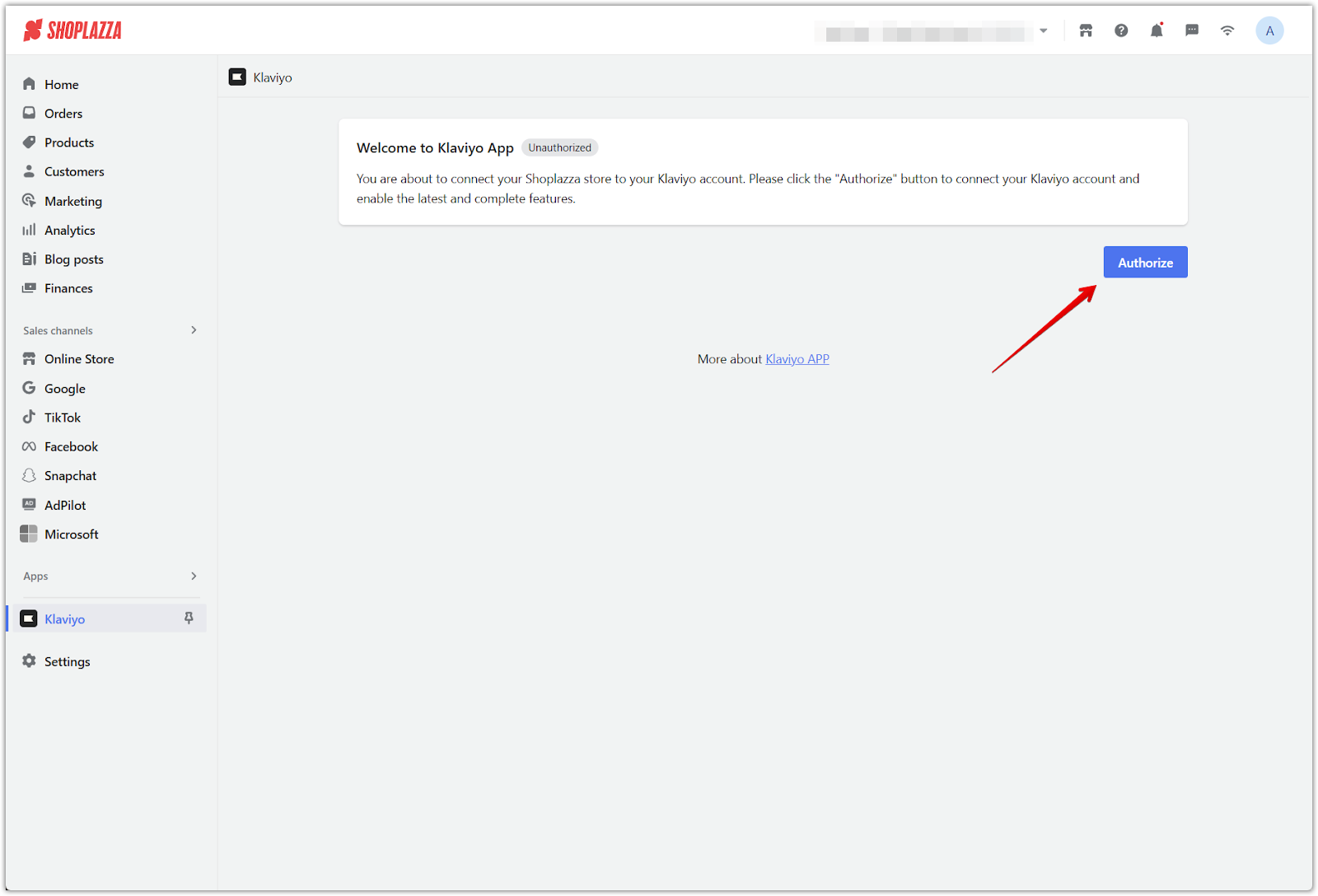This screenshot has width=1318, height=896.
Task: Click the Marketing target icon
Action: point(29,201)
